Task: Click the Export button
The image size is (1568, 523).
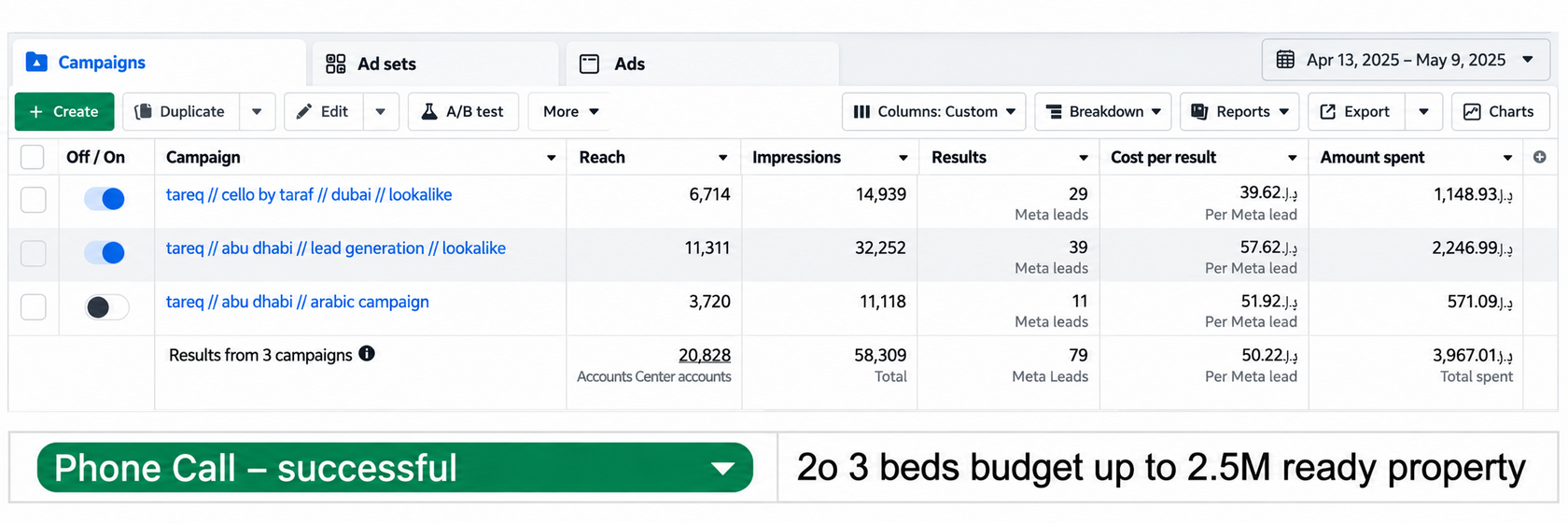Action: click(1356, 111)
